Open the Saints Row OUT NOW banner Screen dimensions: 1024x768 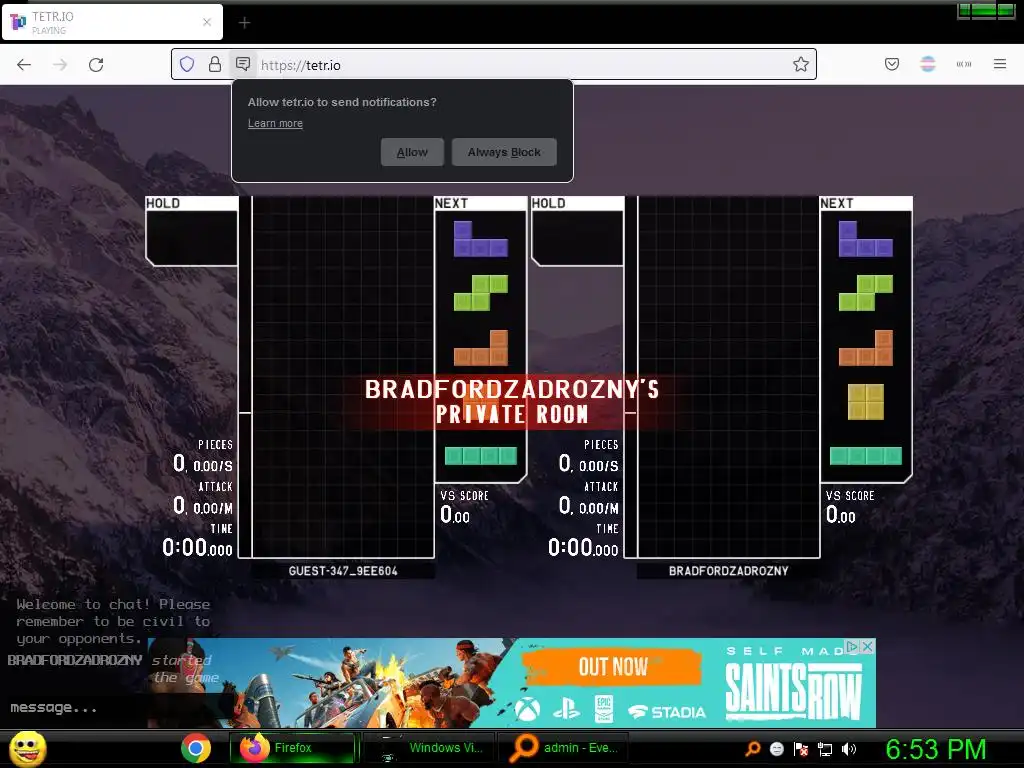tap(613, 667)
